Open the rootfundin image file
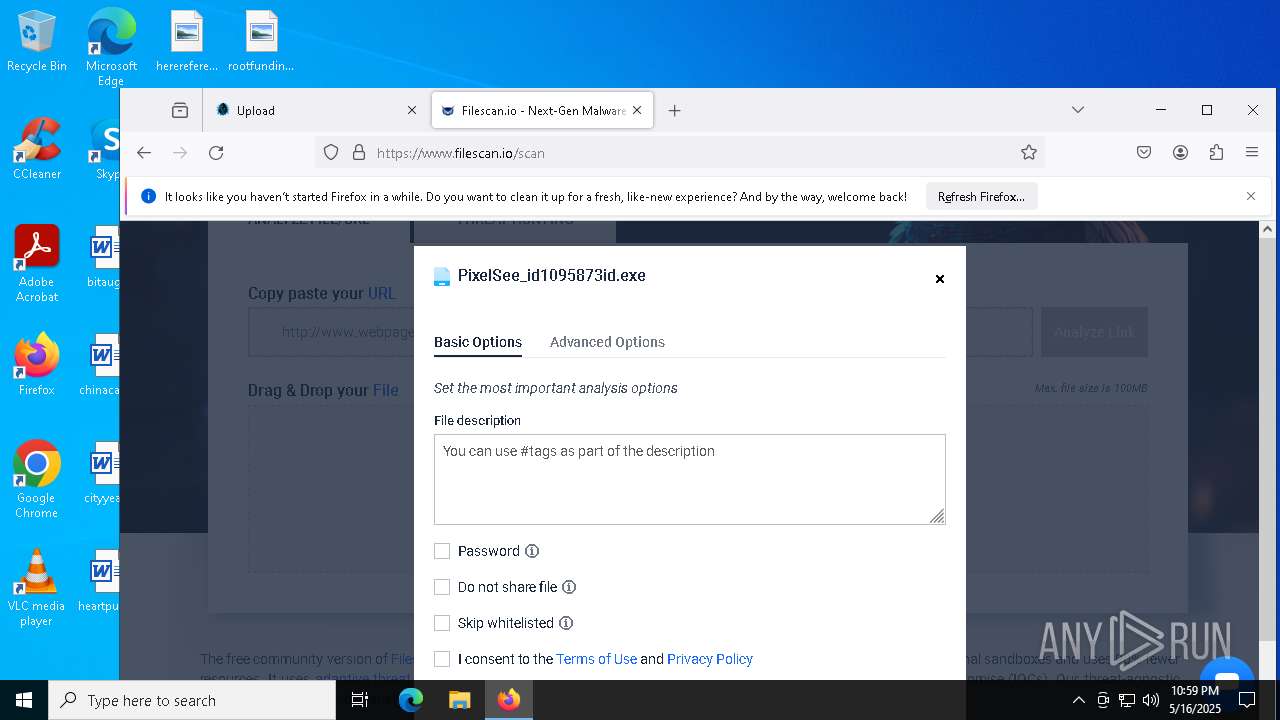This screenshot has width=1280, height=720. coord(261,42)
